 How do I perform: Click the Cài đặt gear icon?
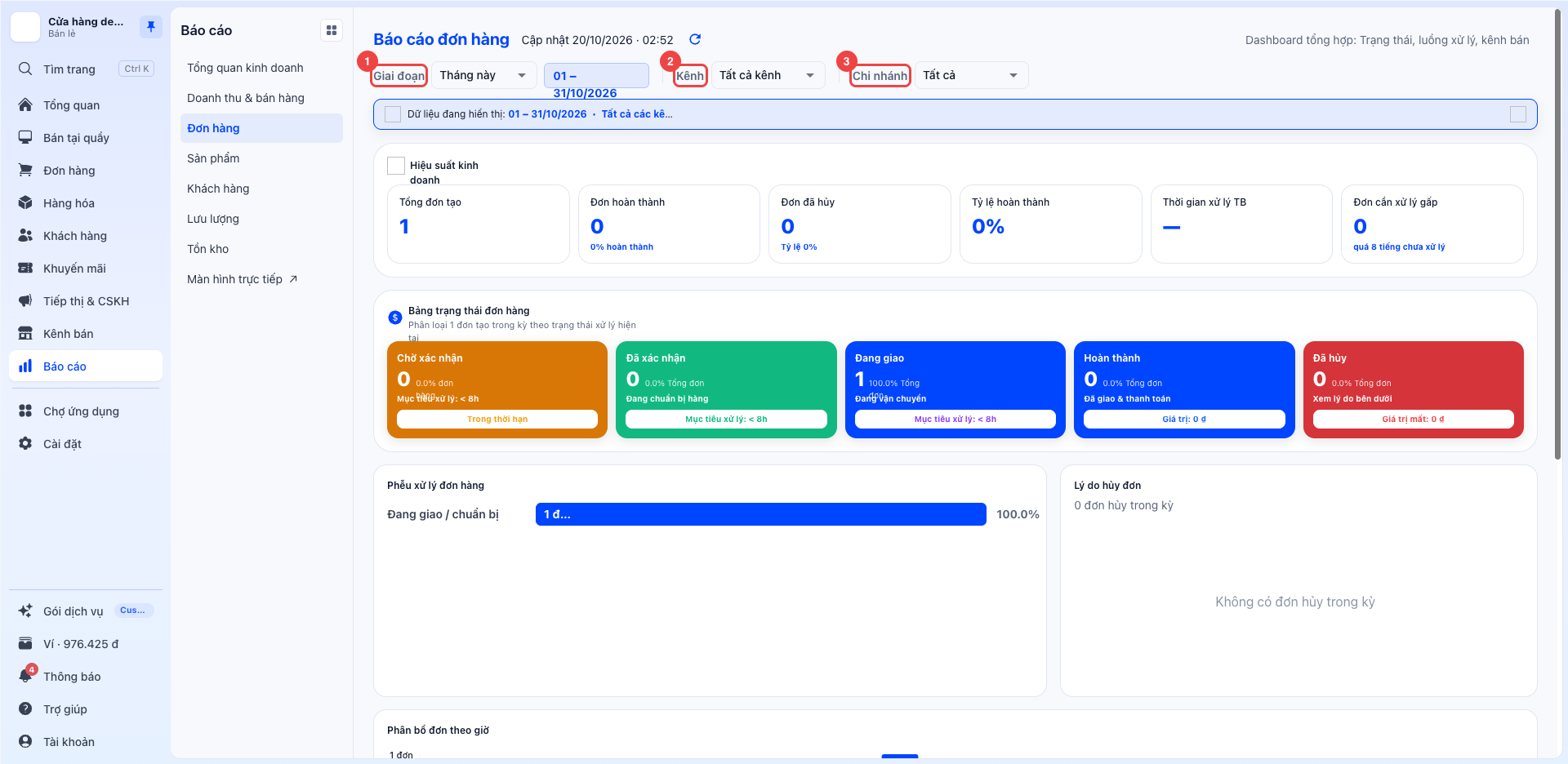pos(25,444)
